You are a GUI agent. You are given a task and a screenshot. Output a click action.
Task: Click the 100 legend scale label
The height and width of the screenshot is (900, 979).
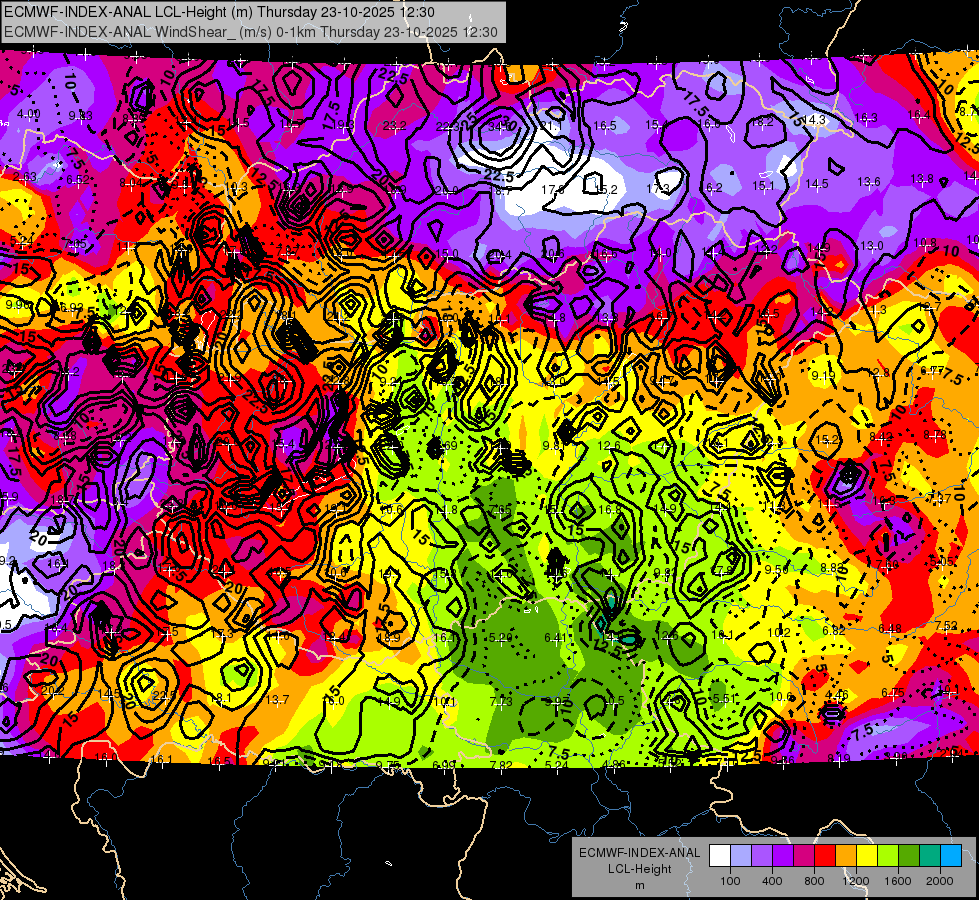731,881
